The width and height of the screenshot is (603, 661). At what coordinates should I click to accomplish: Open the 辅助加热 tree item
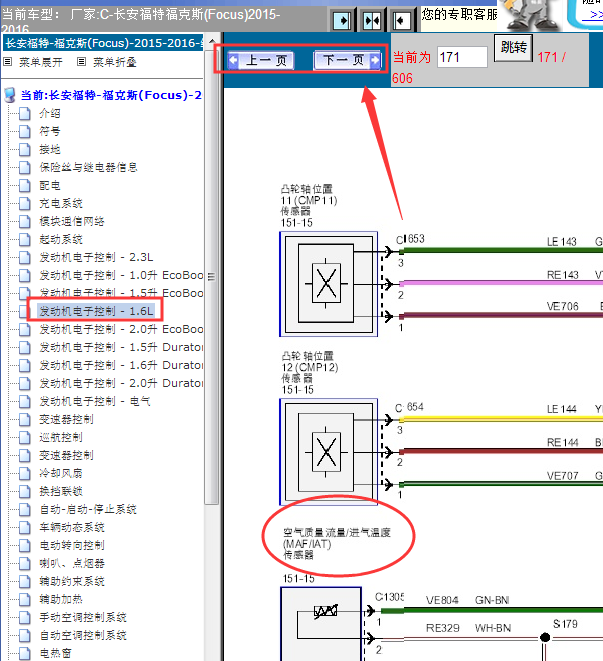click(61, 599)
